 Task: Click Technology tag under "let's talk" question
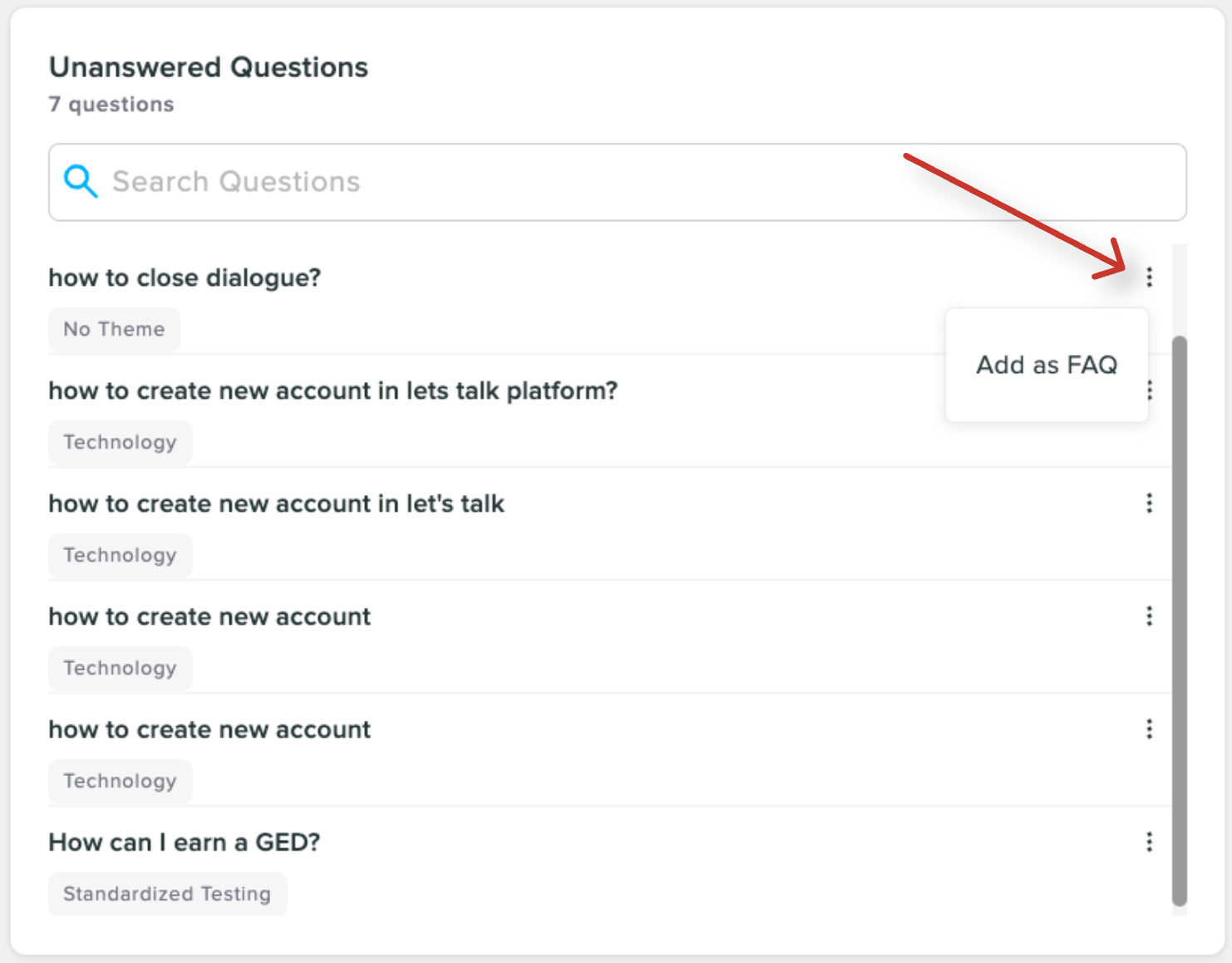point(120,555)
